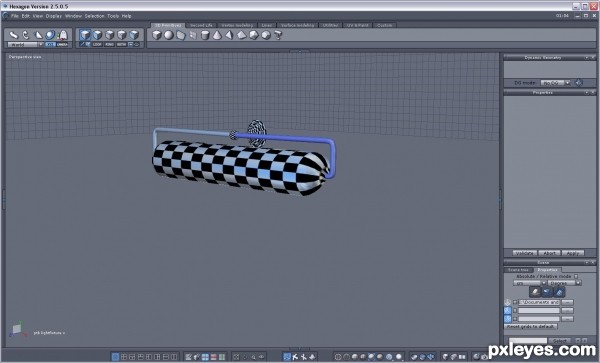Viewport: 600px width, 363px height.
Task: Click the Validate button
Action: click(x=525, y=253)
